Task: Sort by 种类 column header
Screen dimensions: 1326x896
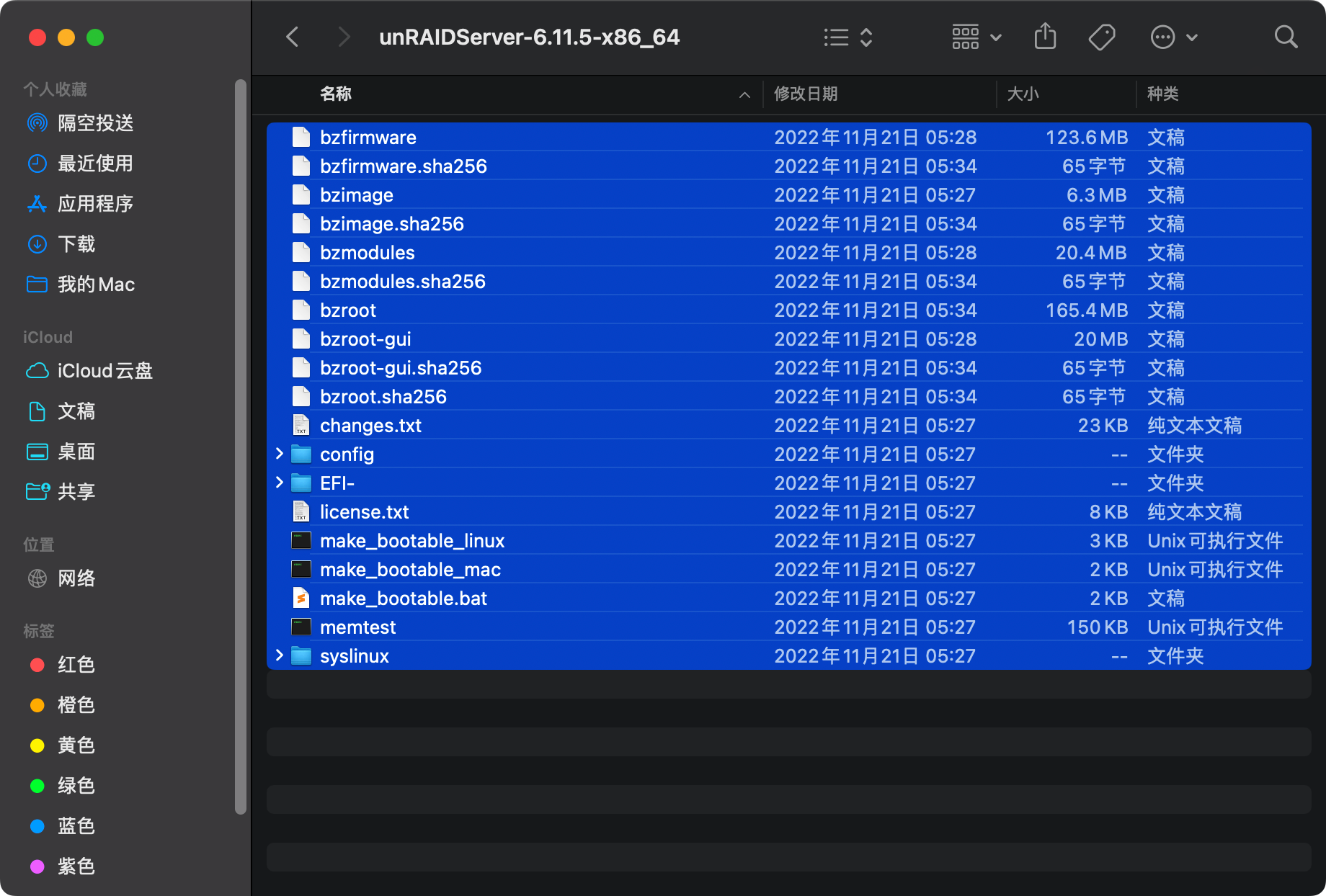Action: point(1162,94)
